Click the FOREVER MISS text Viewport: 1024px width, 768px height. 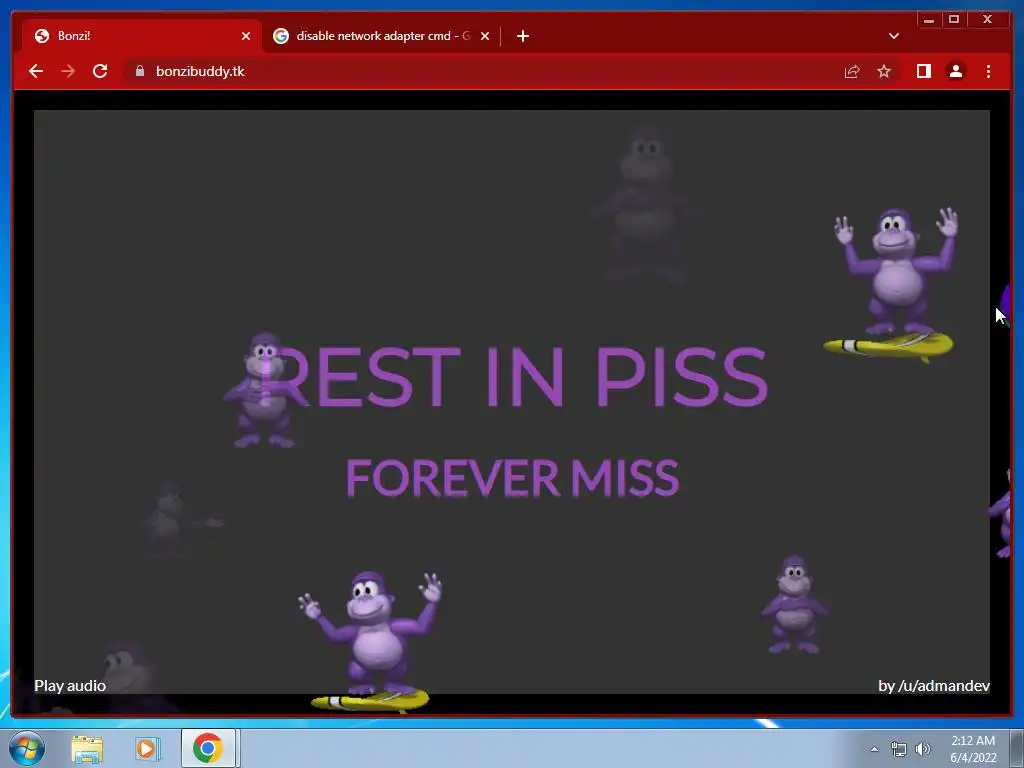click(513, 477)
